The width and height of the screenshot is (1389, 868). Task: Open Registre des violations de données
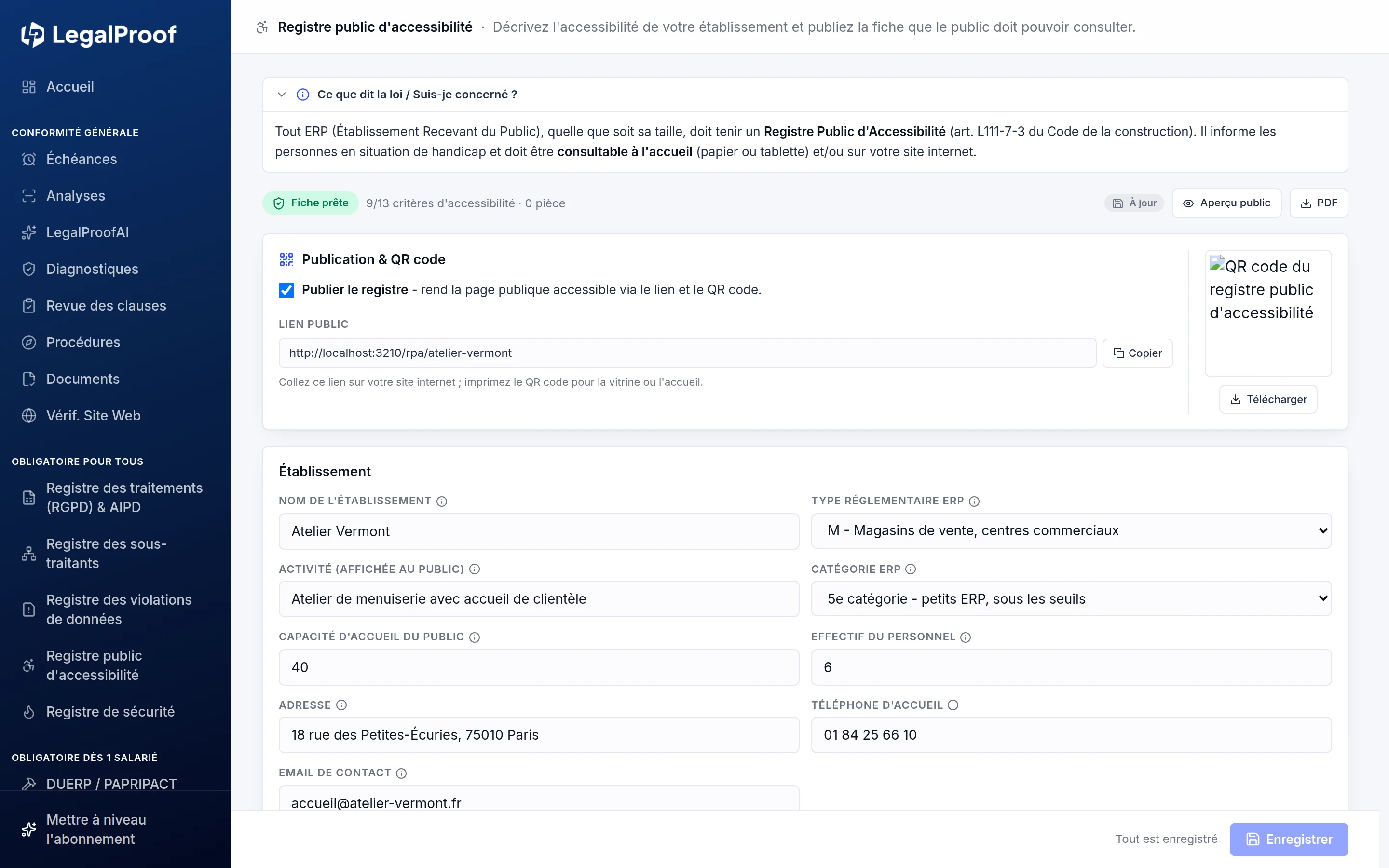(x=115, y=610)
